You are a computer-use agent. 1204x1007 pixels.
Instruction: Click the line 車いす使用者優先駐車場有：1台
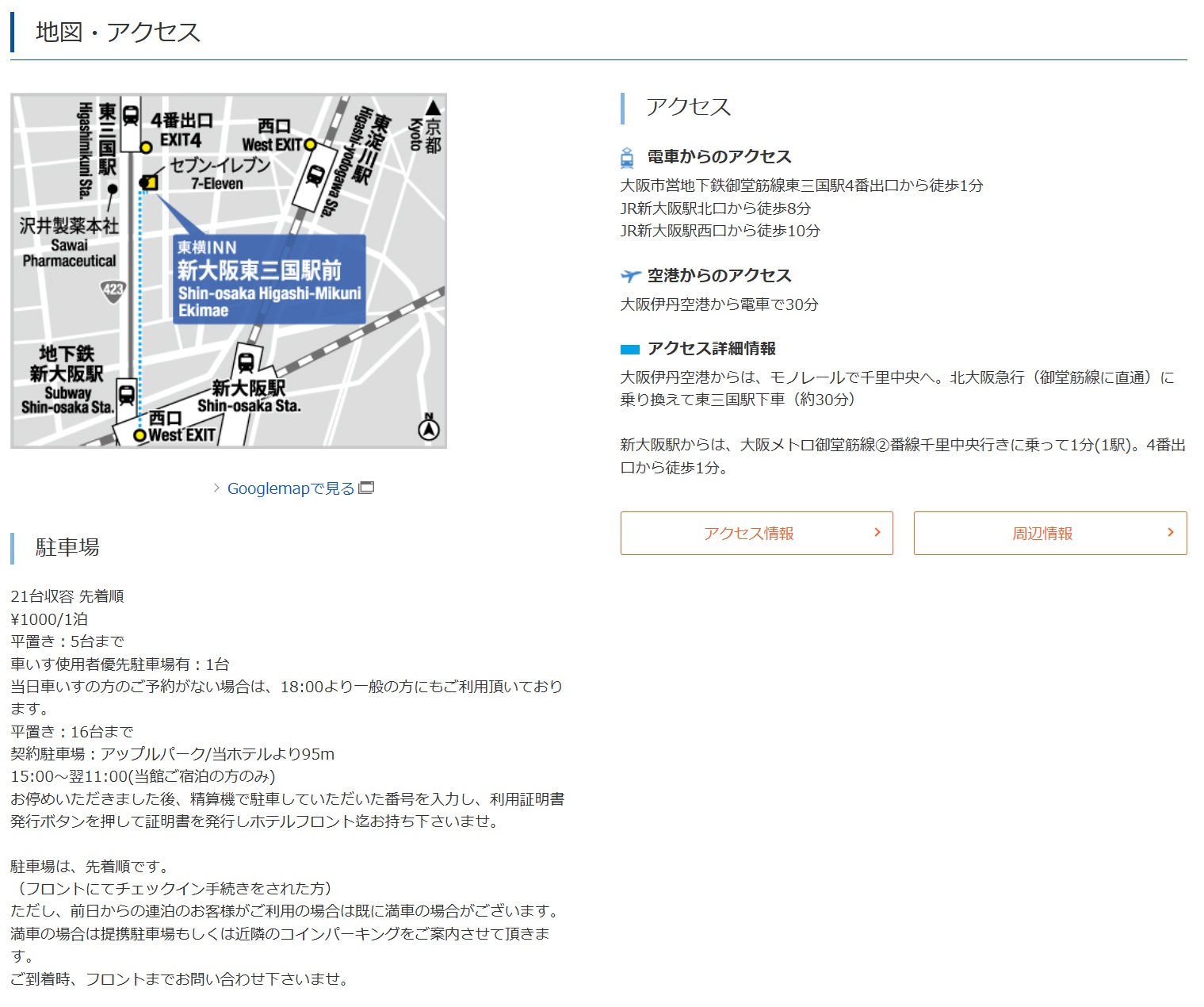pos(120,664)
